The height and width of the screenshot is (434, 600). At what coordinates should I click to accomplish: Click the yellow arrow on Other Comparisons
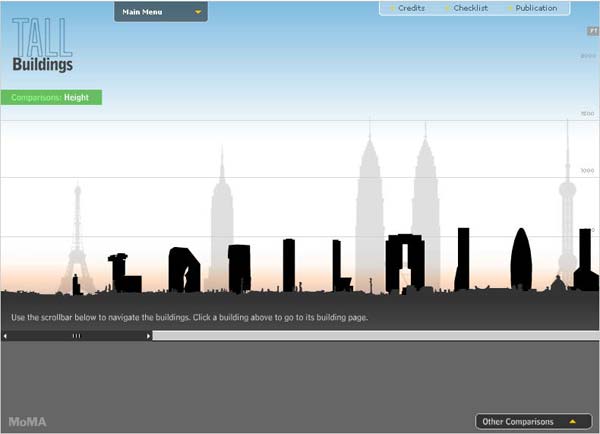coord(572,421)
